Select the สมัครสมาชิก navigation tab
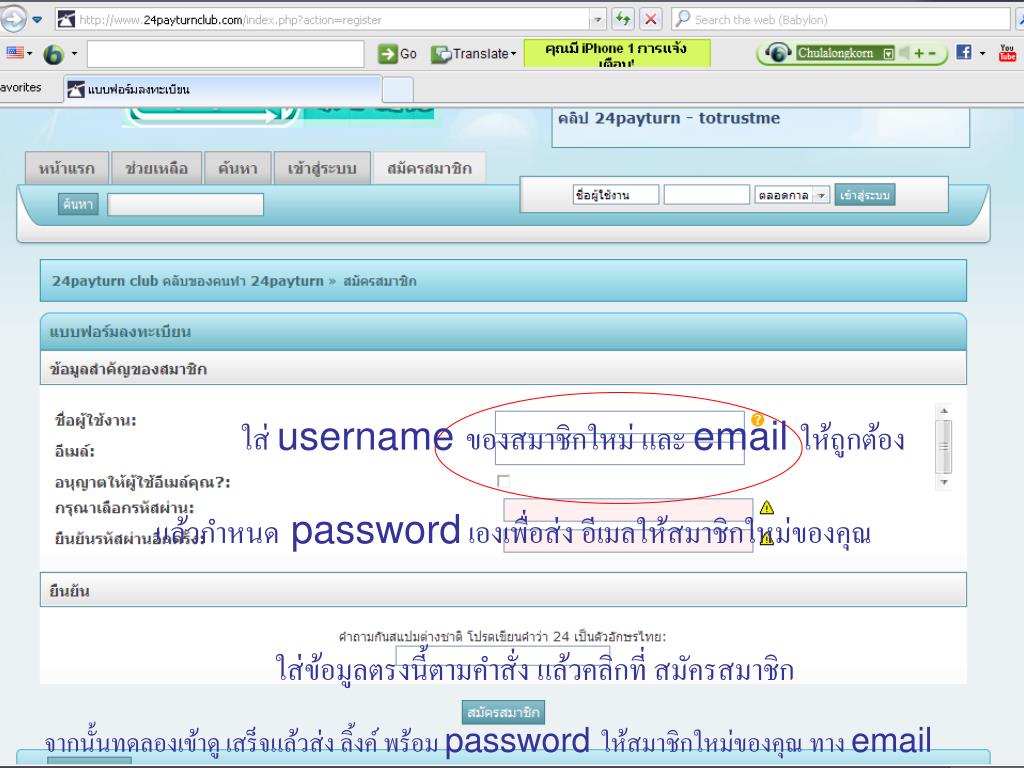This screenshot has height=768, width=1024. [429, 168]
